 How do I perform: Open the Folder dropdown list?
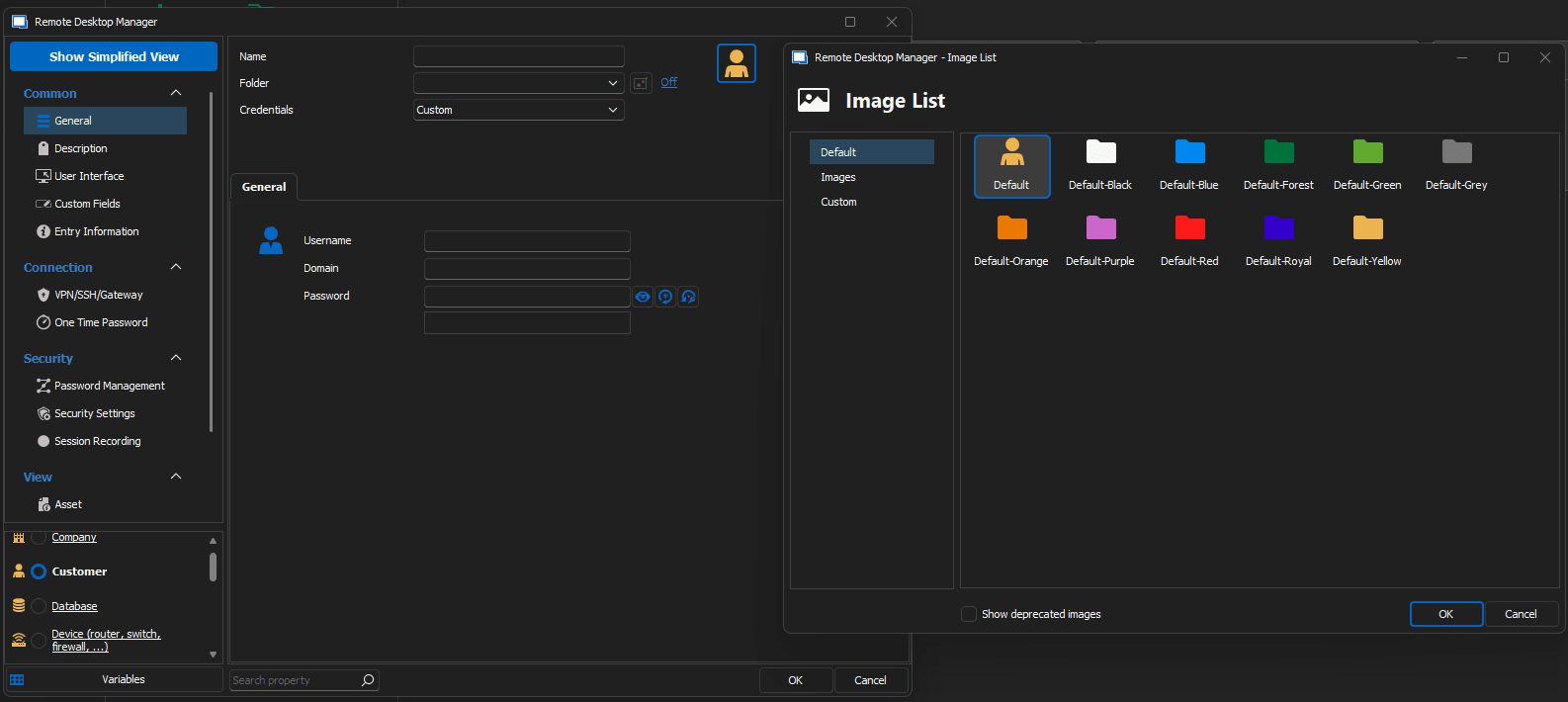(x=613, y=83)
